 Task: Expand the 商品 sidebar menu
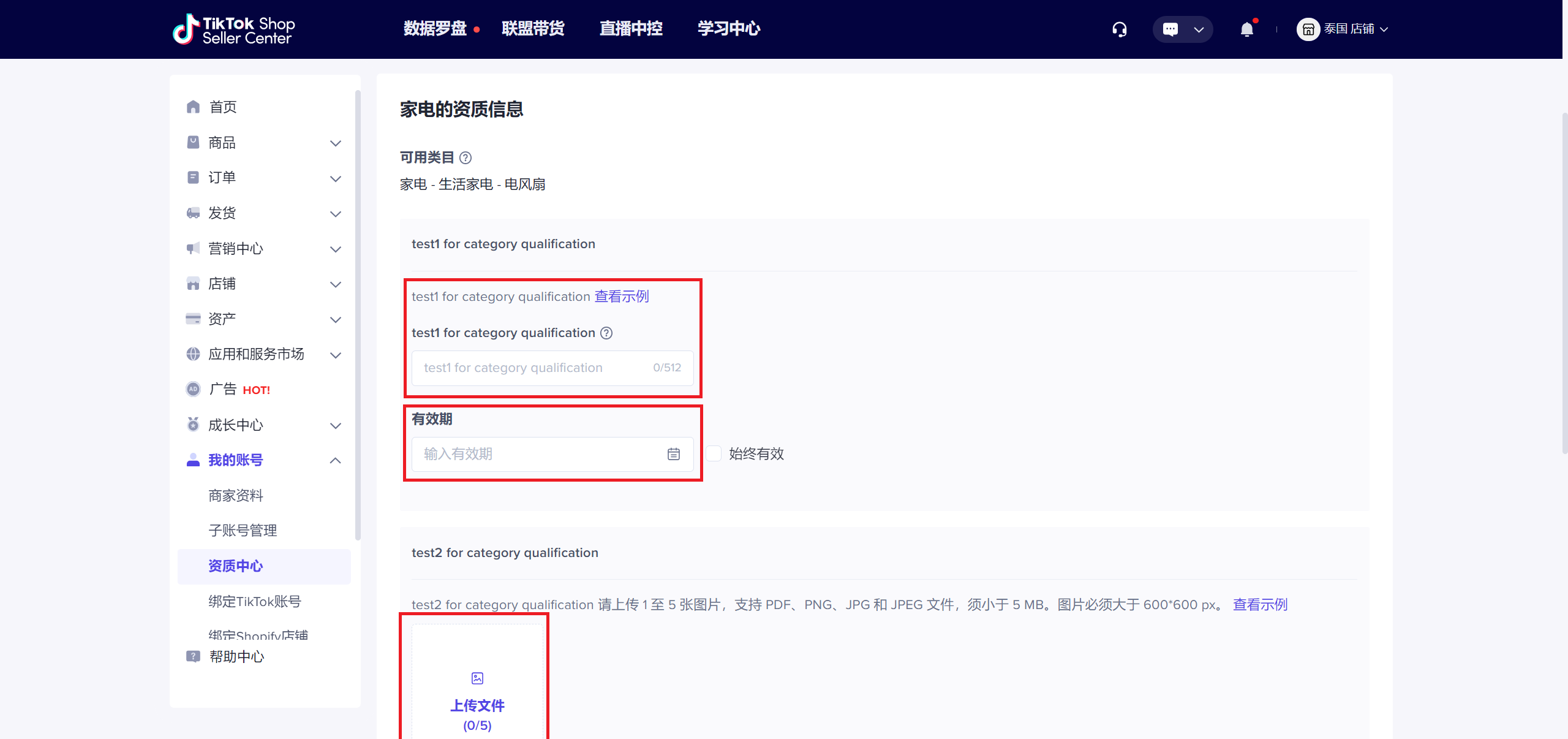(x=335, y=143)
